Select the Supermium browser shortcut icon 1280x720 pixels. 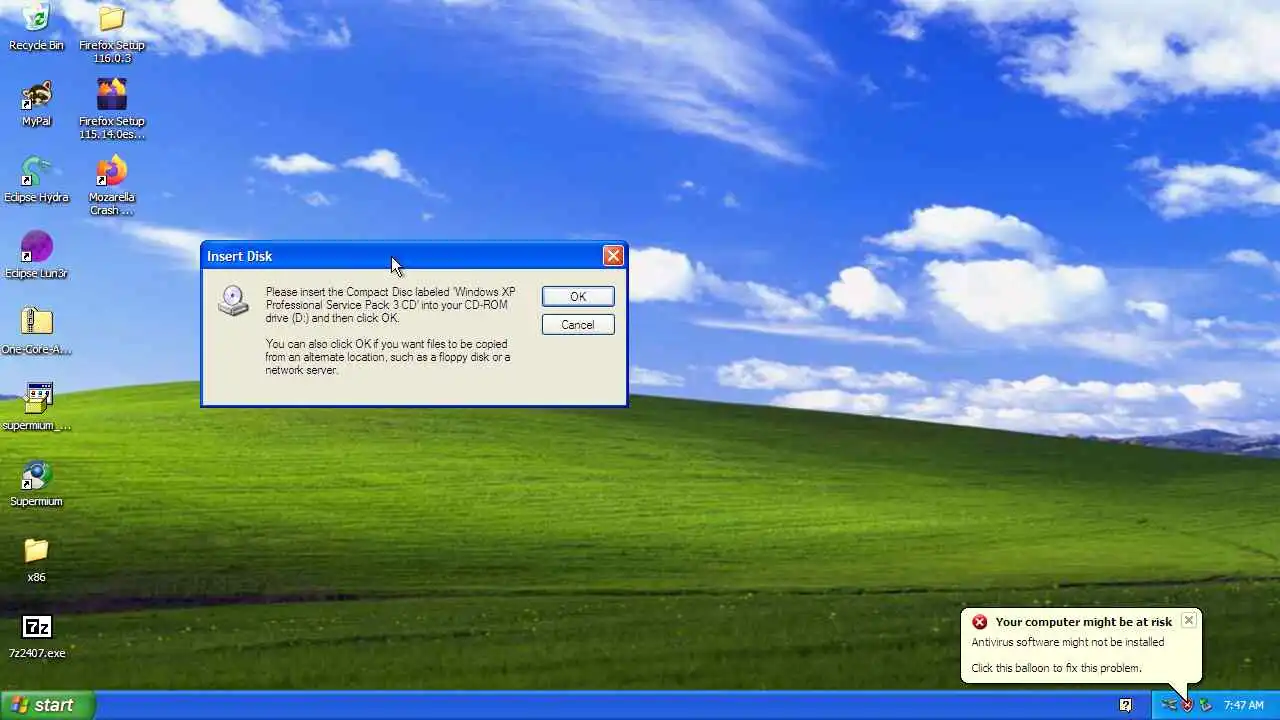[x=36, y=475]
